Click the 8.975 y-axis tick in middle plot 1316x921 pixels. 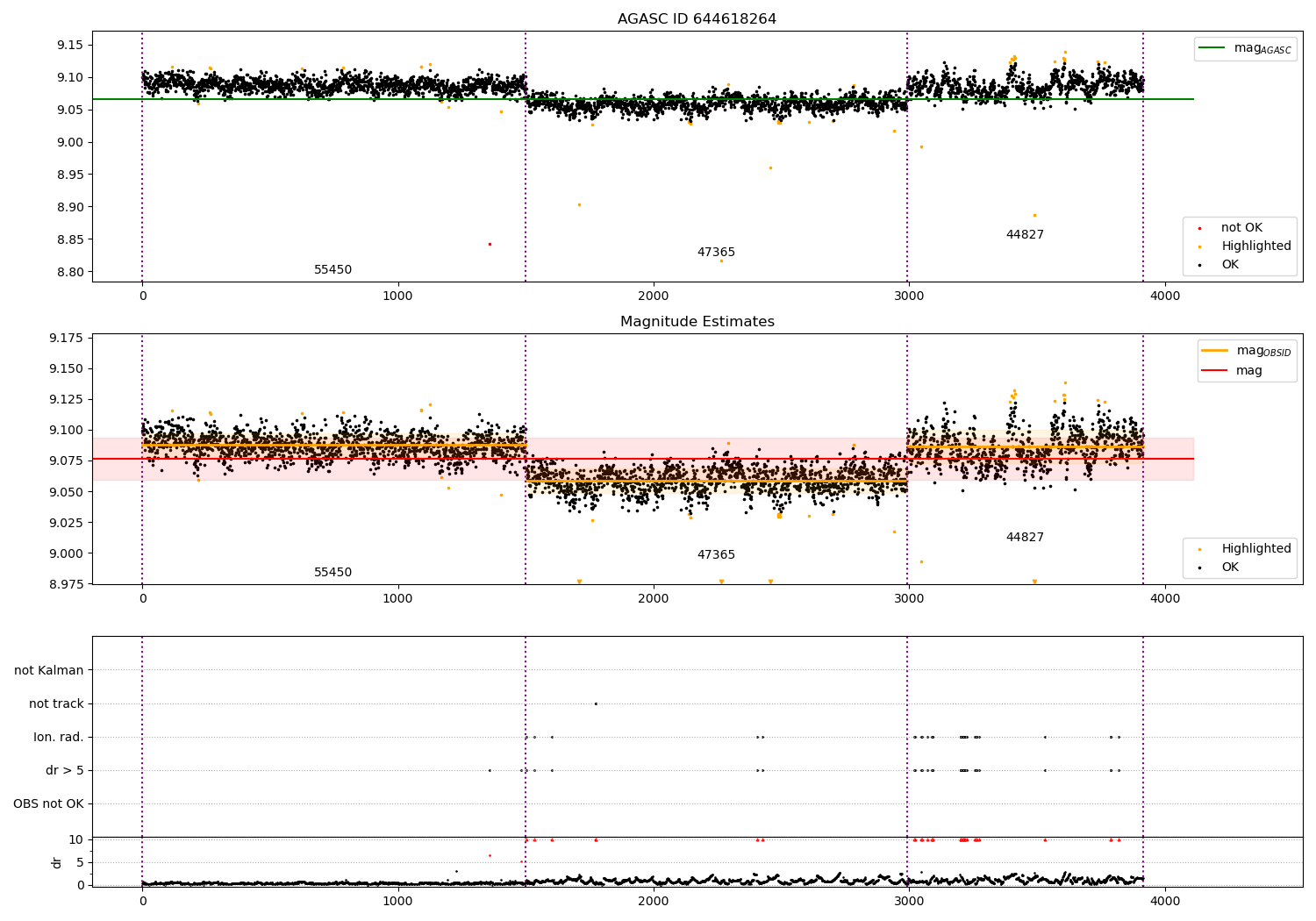pyautogui.click(x=65, y=584)
